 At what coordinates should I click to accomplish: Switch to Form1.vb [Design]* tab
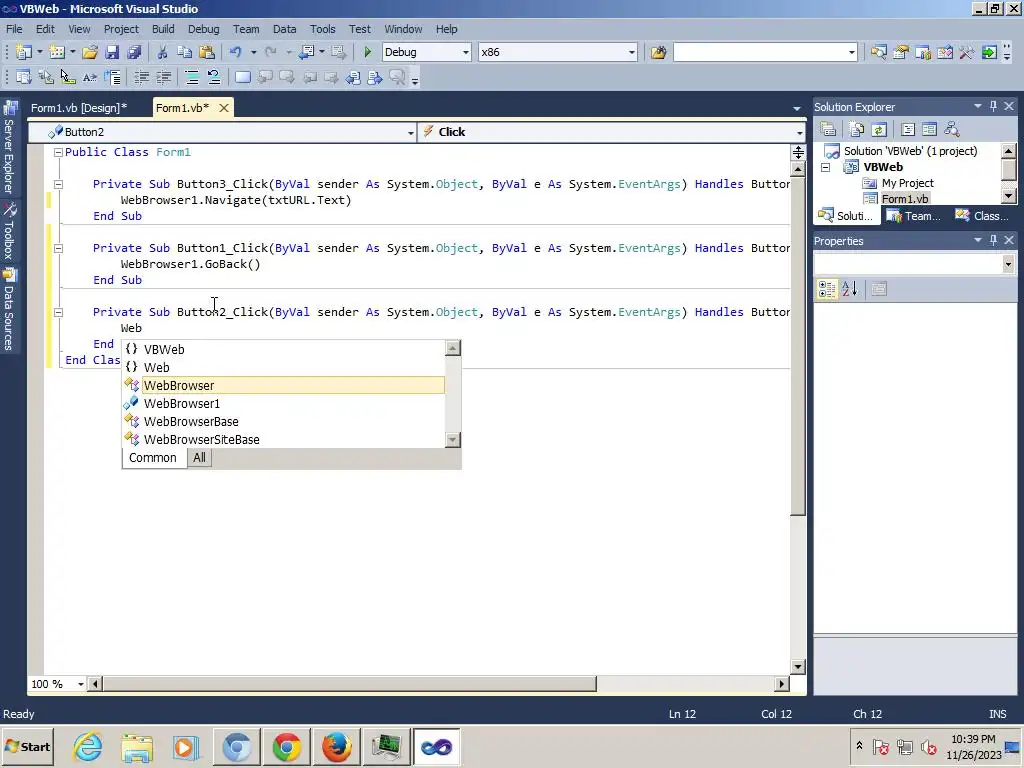[x=79, y=108]
